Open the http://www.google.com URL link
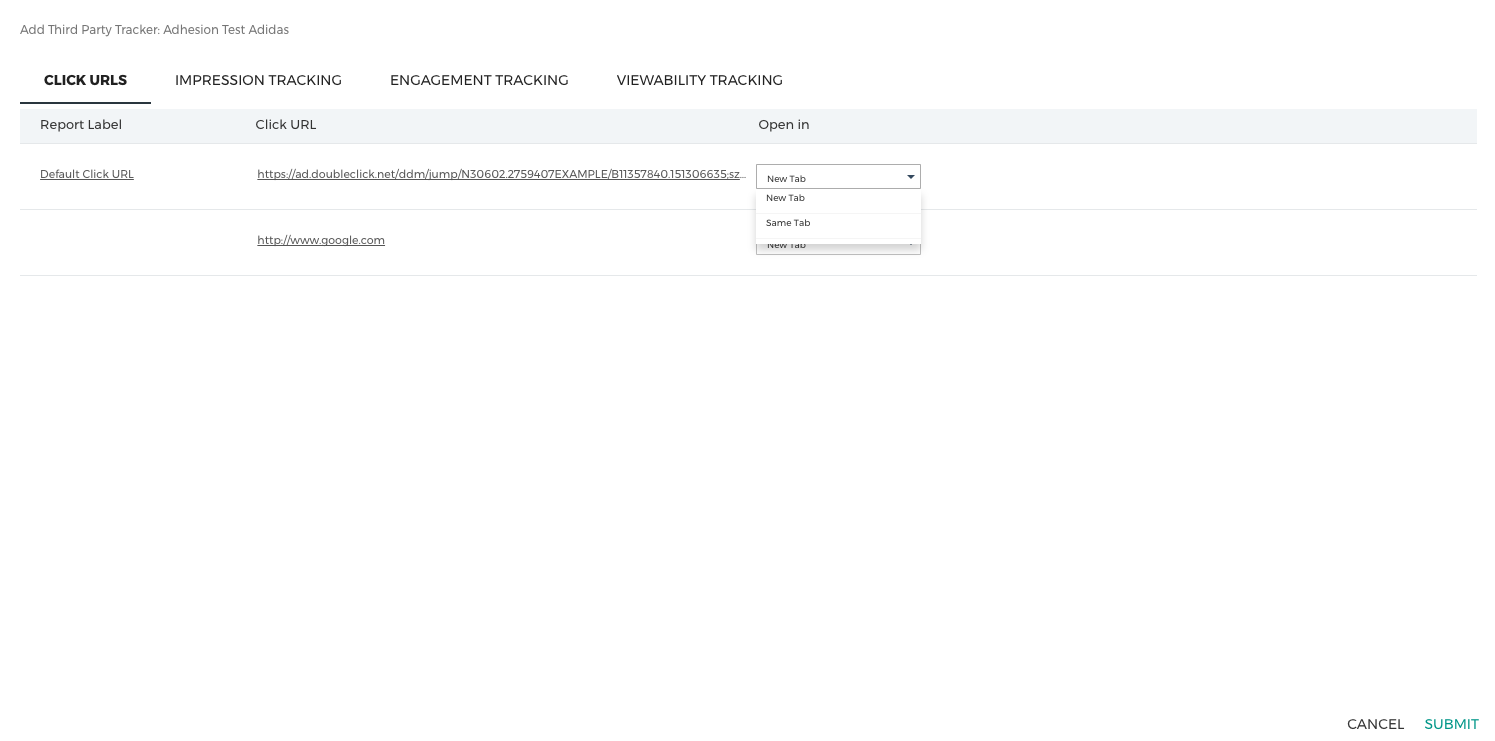This screenshot has width=1495, height=741. 321,240
